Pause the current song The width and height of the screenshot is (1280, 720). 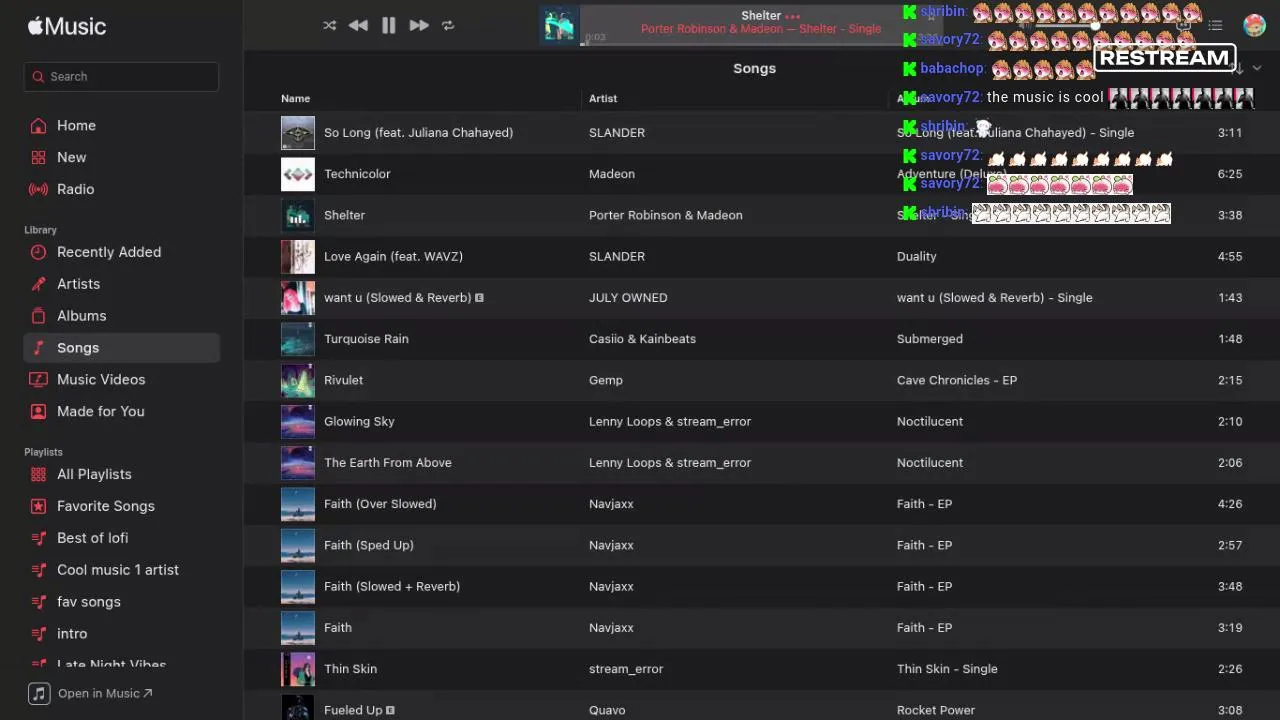389,26
